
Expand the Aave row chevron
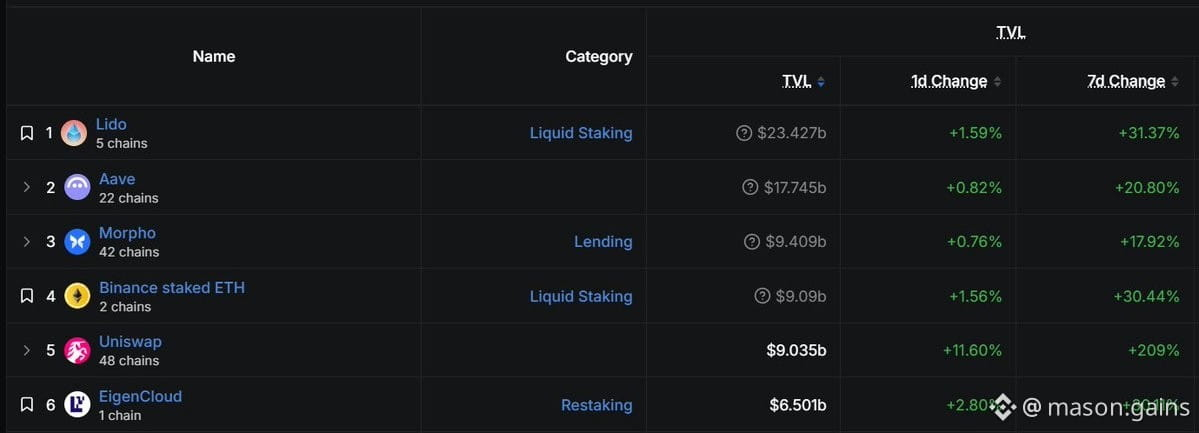[x=27, y=187]
